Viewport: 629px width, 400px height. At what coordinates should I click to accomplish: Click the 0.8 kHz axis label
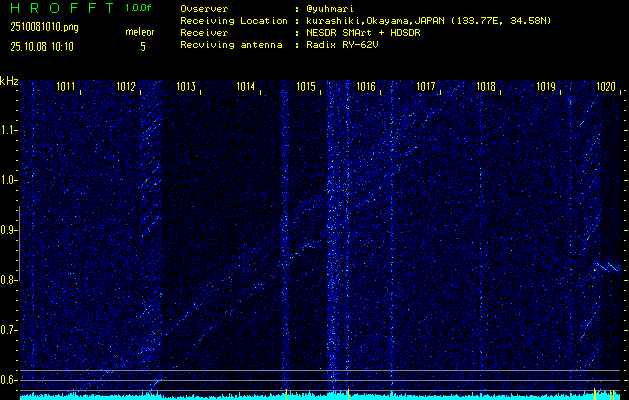9,280
